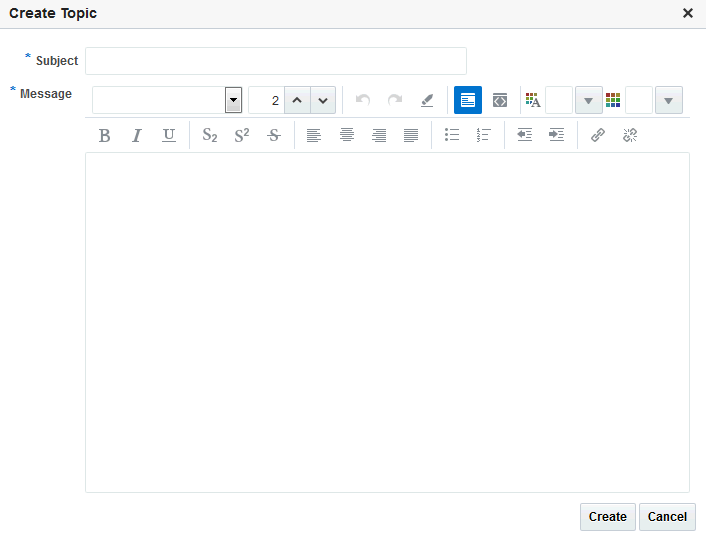The height and width of the screenshot is (538, 706).
Task: Open the font family dropdown
Action: [233, 100]
